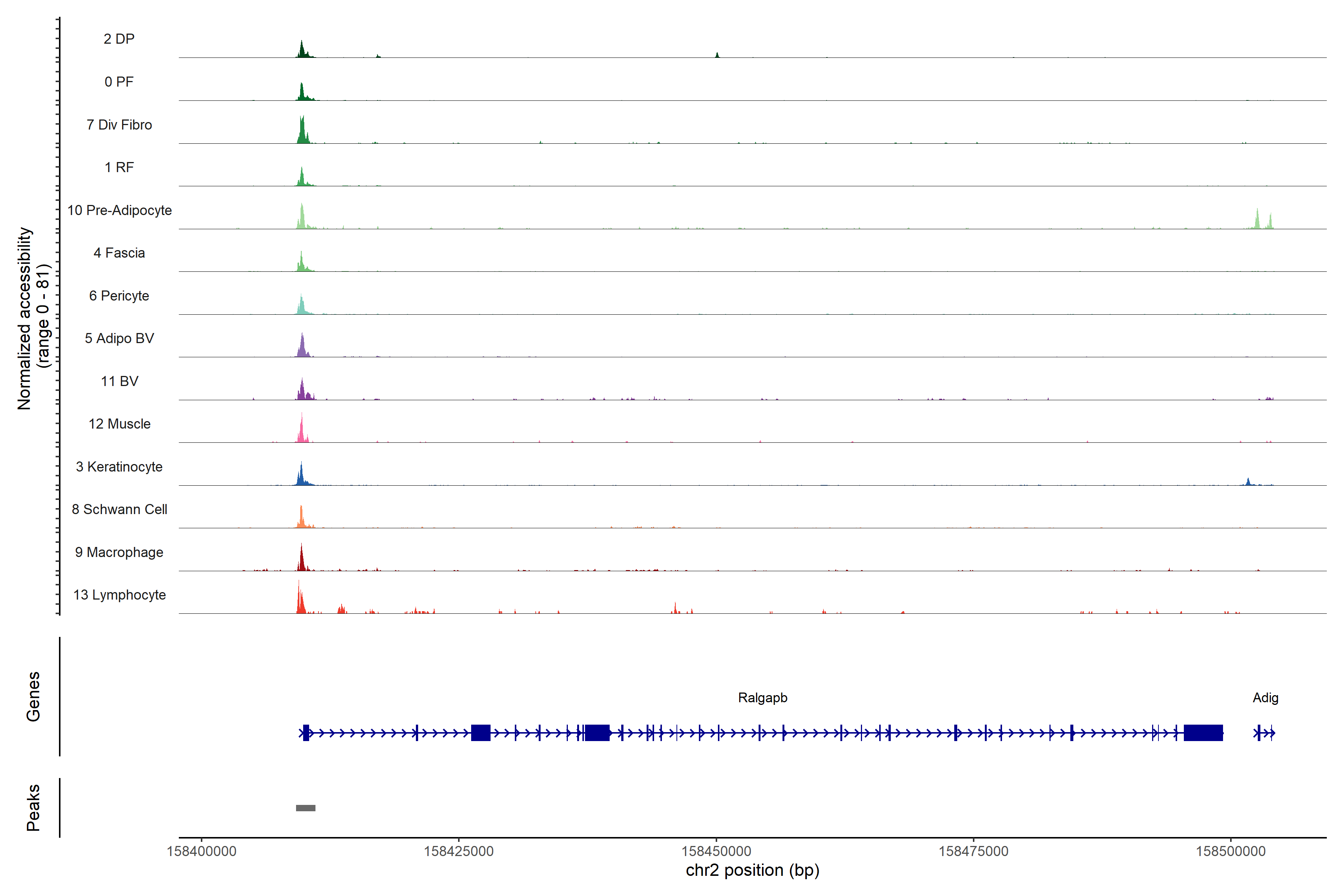Click the 7 Div Fibro track label
Screen dimensions: 1344x896
(119, 125)
